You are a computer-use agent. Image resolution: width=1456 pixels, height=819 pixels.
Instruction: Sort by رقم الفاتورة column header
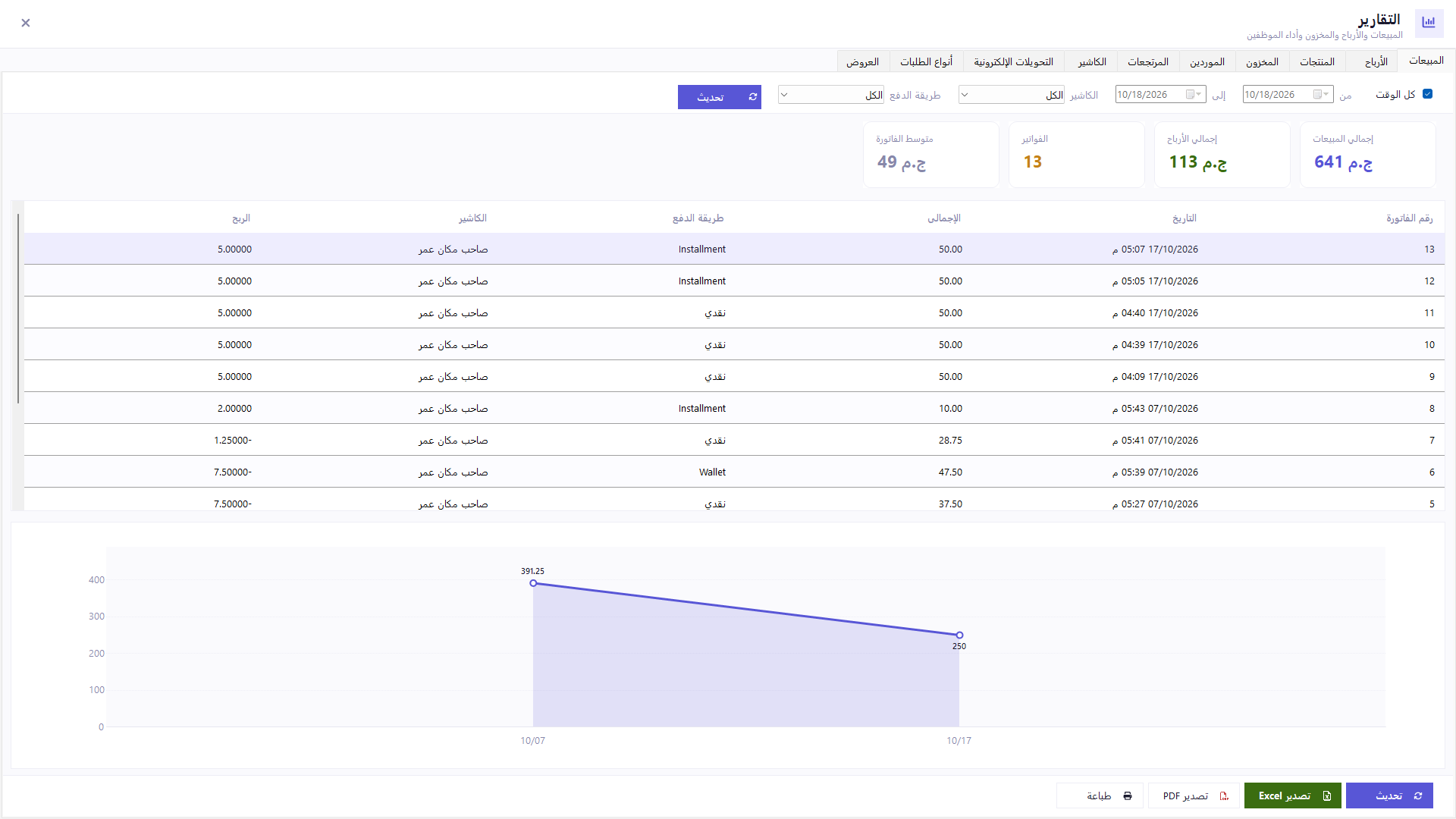click(1409, 218)
